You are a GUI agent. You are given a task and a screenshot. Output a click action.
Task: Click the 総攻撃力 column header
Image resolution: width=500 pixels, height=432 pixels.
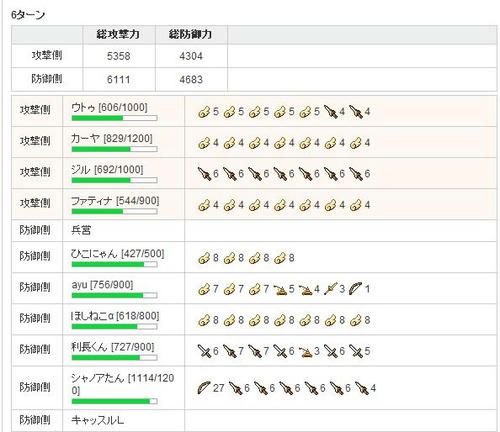point(119,34)
